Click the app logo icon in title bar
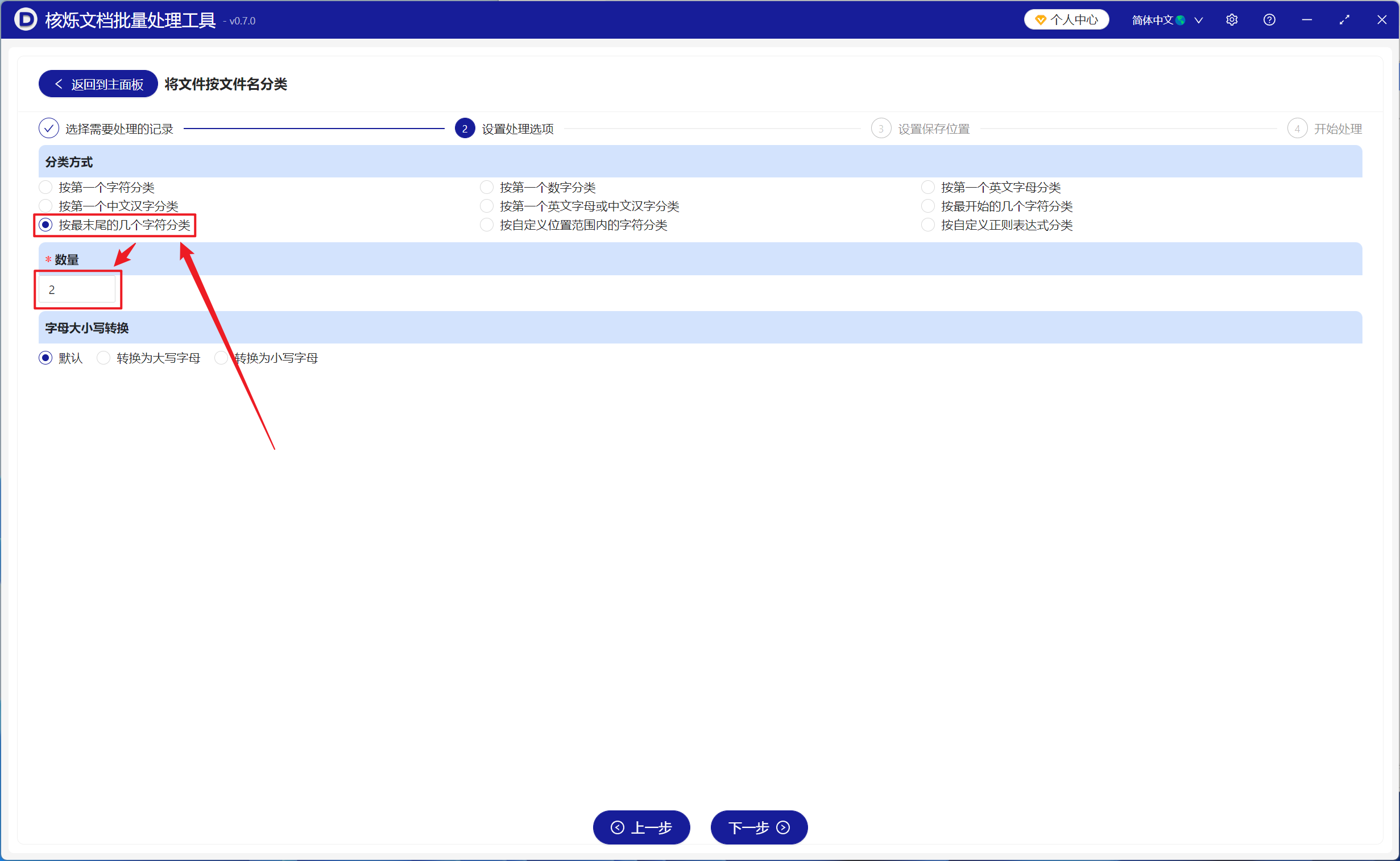The height and width of the screenshot is (861, 1400). pos(26,19)
